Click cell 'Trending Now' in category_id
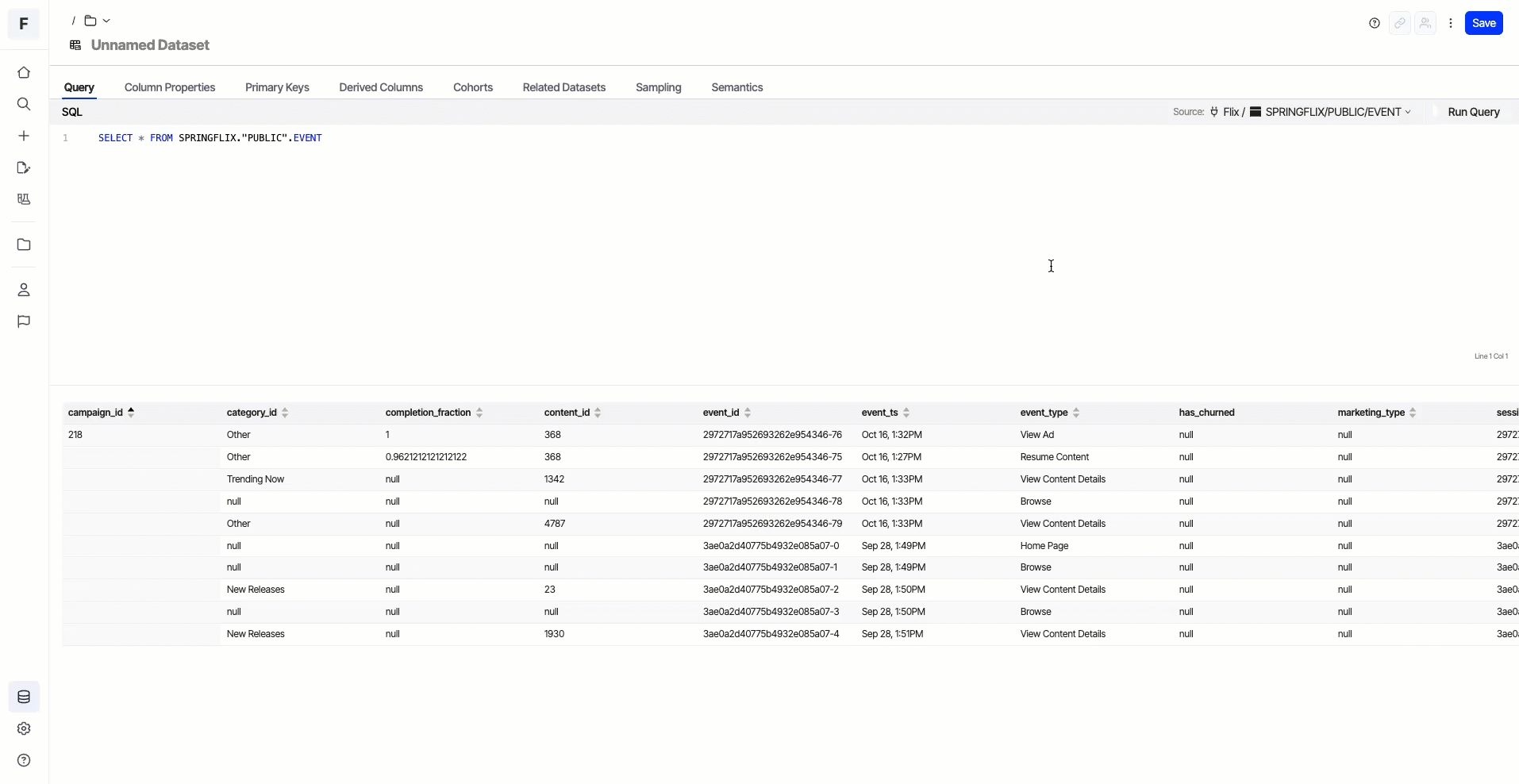The height and width of the screenshot is (784, 1519). click(256, 479)
